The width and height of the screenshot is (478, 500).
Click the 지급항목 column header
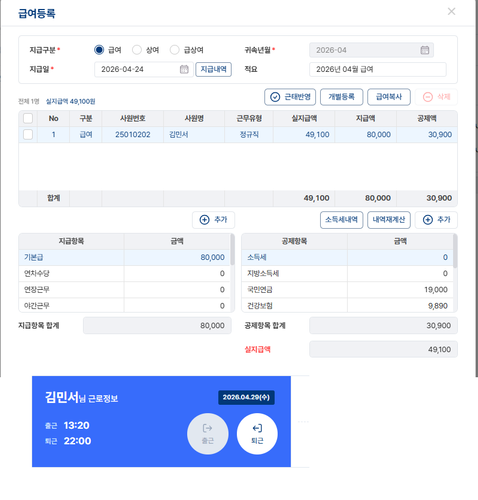[x=71, y=241]
